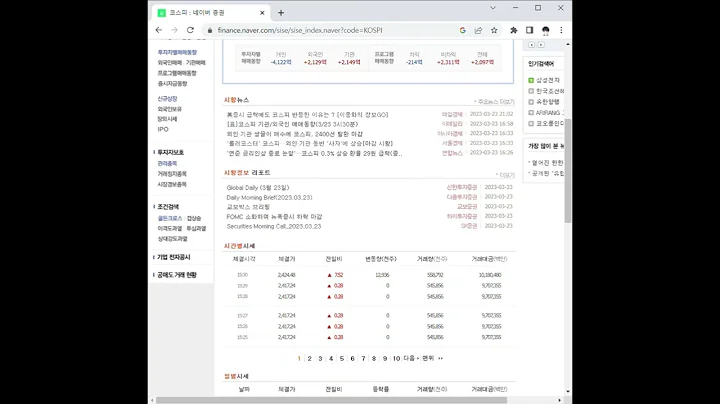720x404 pixels.
Task: Open the IPO sidebar link
Action: pyautogui.click(x=163, y=129)
